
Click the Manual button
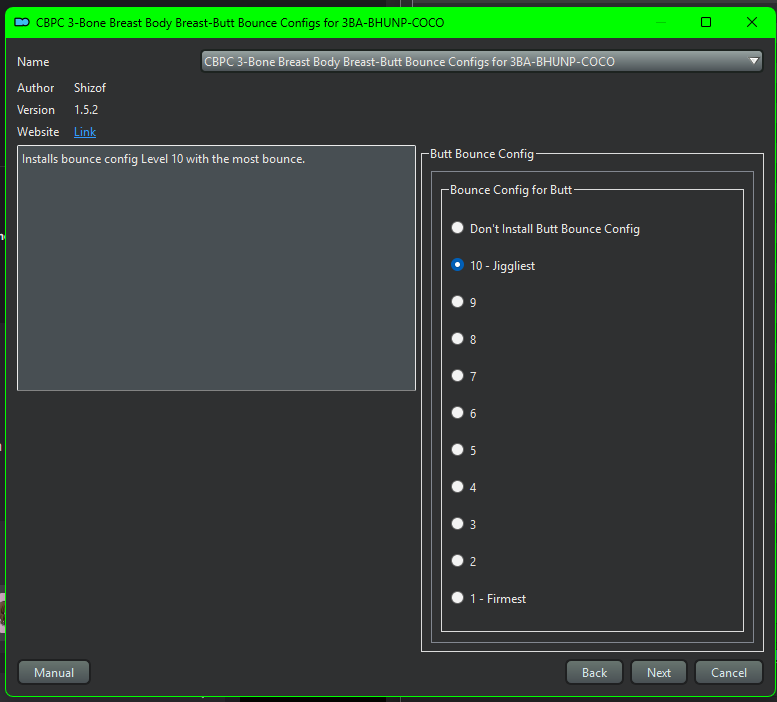pyautogui.click(x=54, y=672)
